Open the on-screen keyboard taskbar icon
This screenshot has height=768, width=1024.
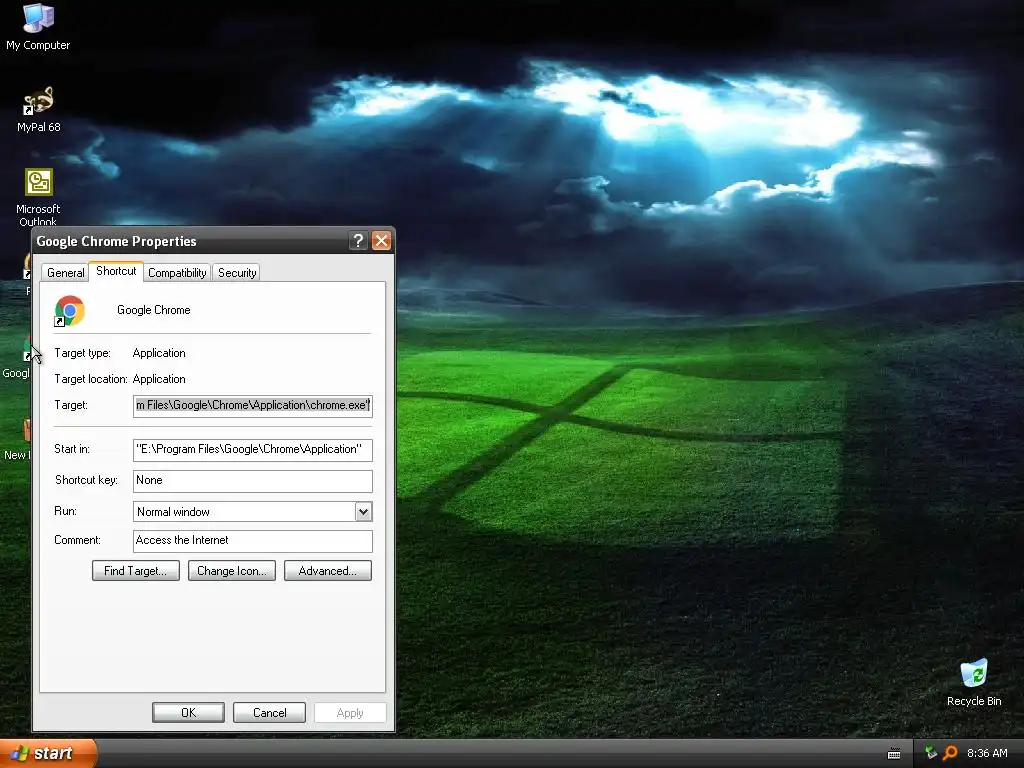[x=894, y=754]
